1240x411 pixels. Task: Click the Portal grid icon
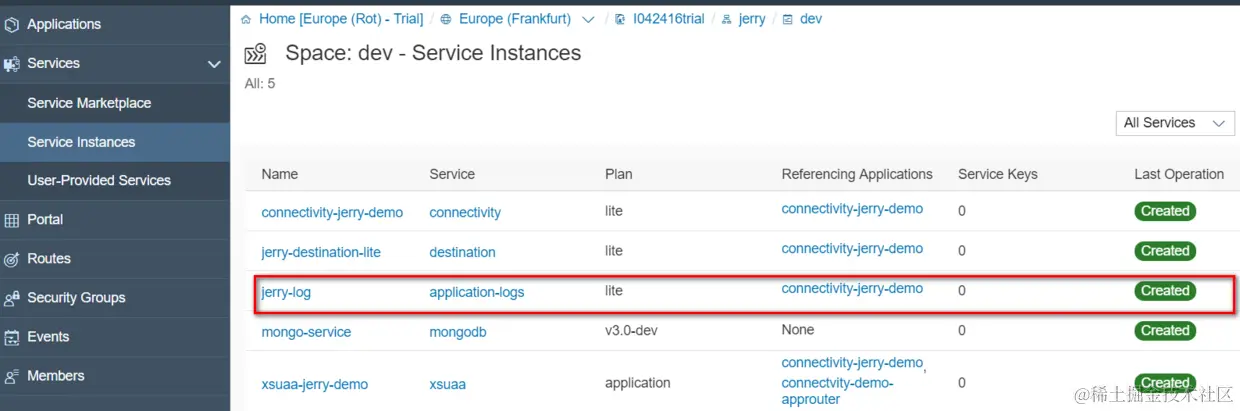12,220
